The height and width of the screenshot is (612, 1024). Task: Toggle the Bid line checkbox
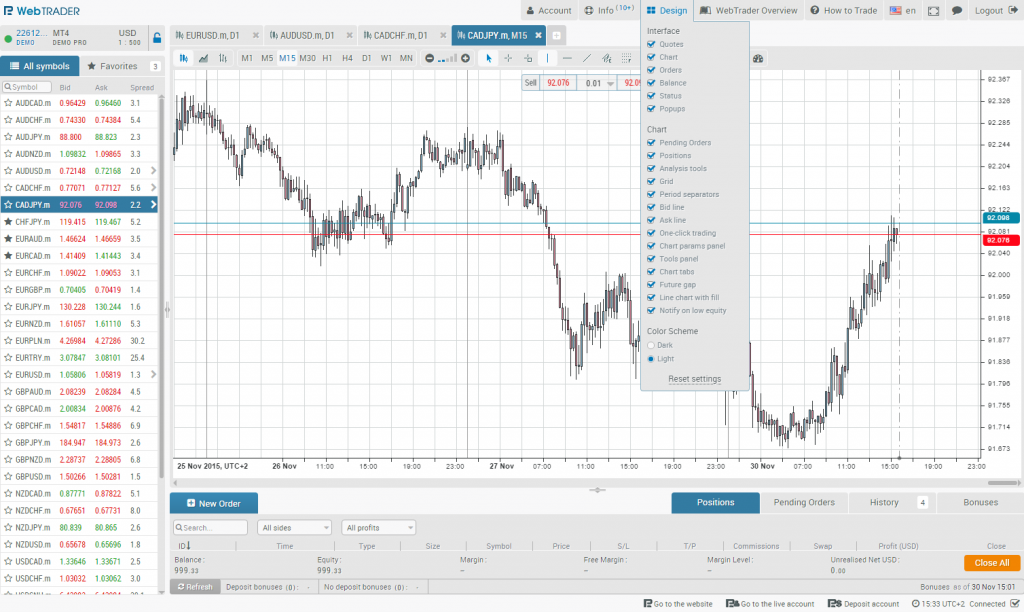(x=651, y=207)
